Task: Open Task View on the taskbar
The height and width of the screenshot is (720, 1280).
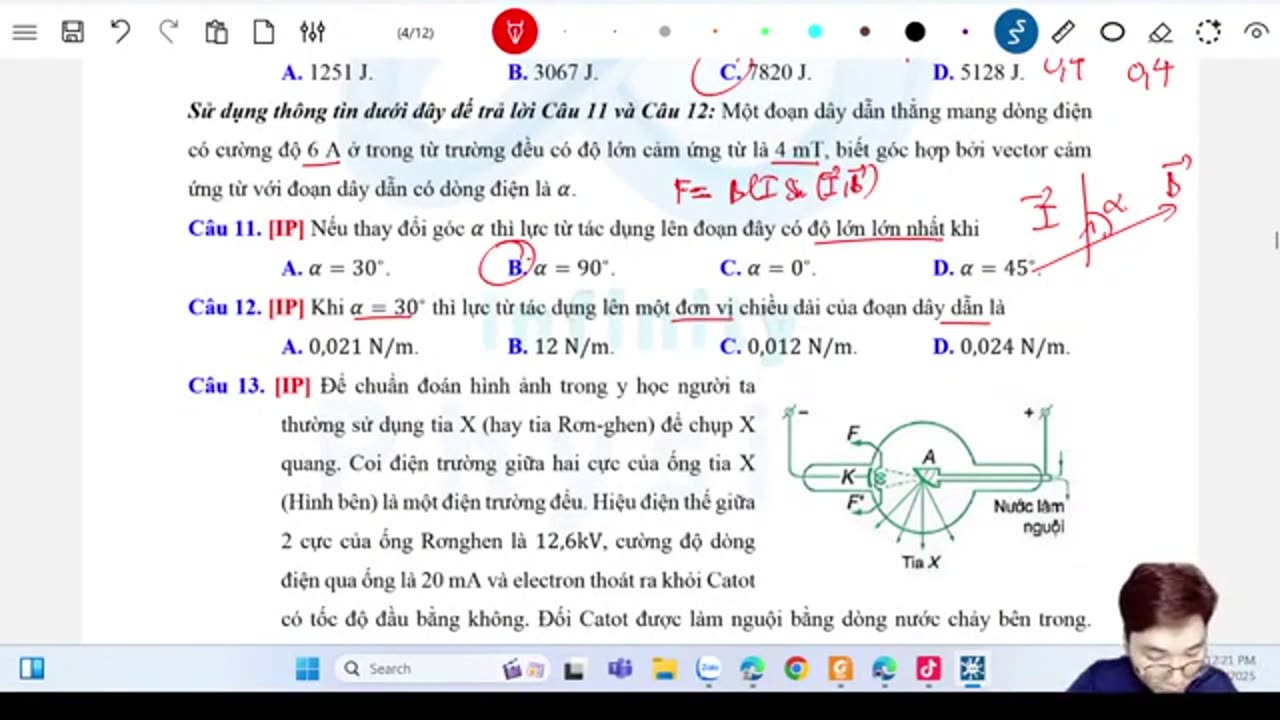Action: pyautogui.click(x=575, y=669)
